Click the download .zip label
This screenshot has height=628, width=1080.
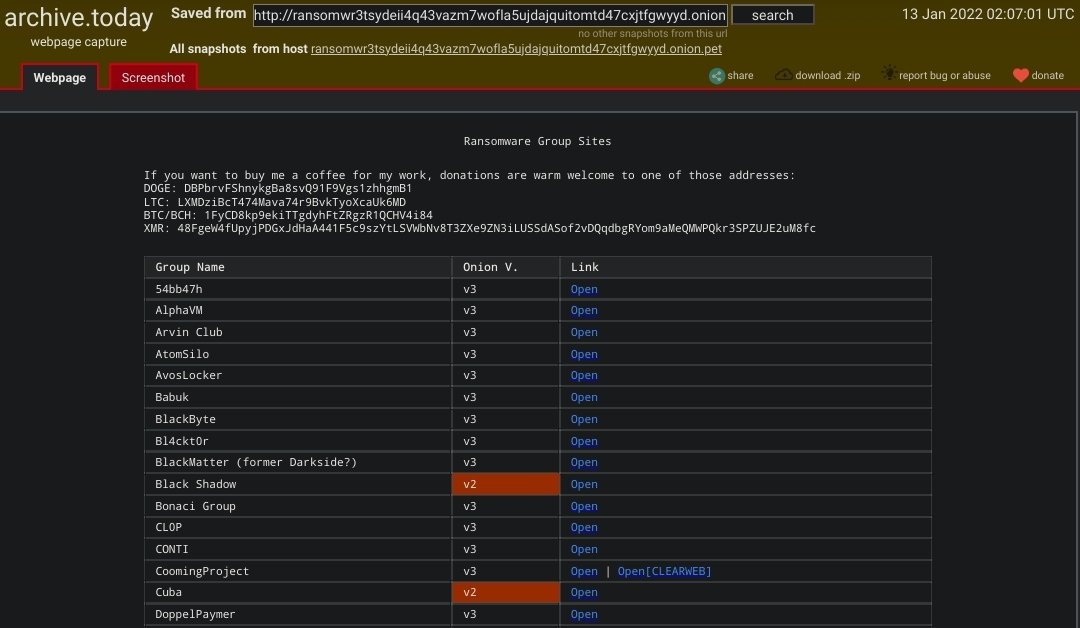point(827,76)
